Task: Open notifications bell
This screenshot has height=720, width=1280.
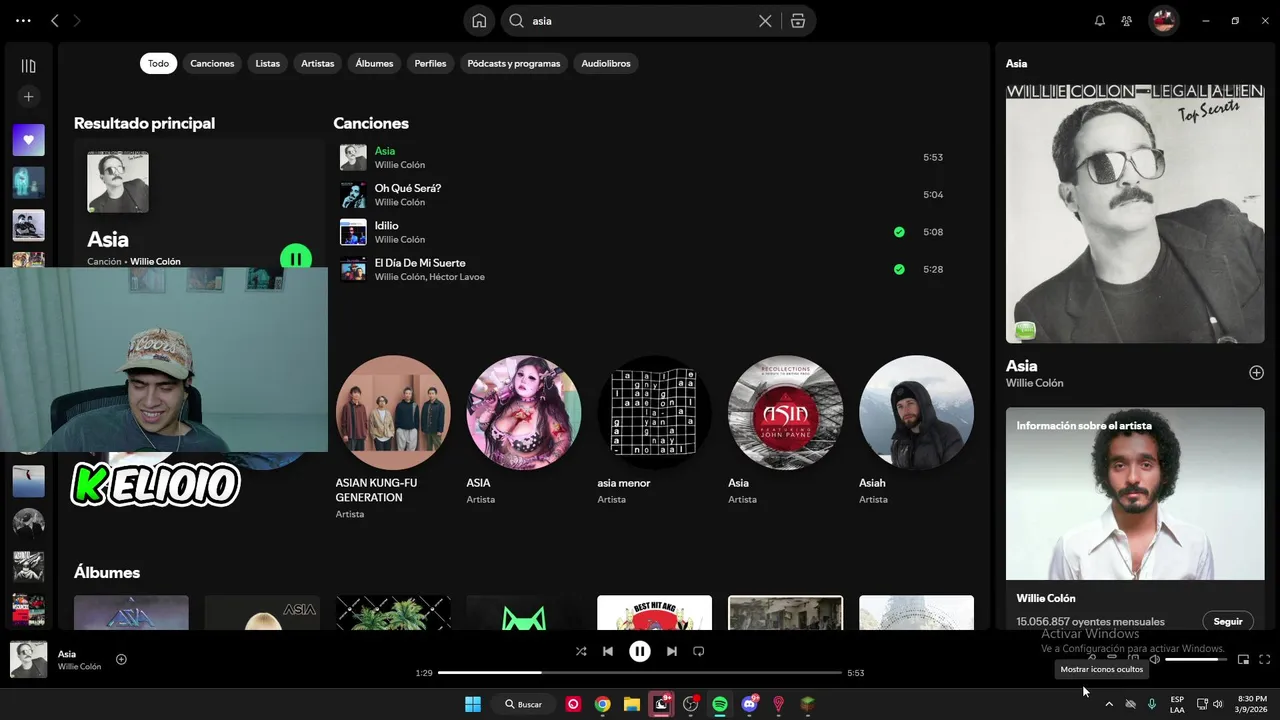Action: point(1100,21)
